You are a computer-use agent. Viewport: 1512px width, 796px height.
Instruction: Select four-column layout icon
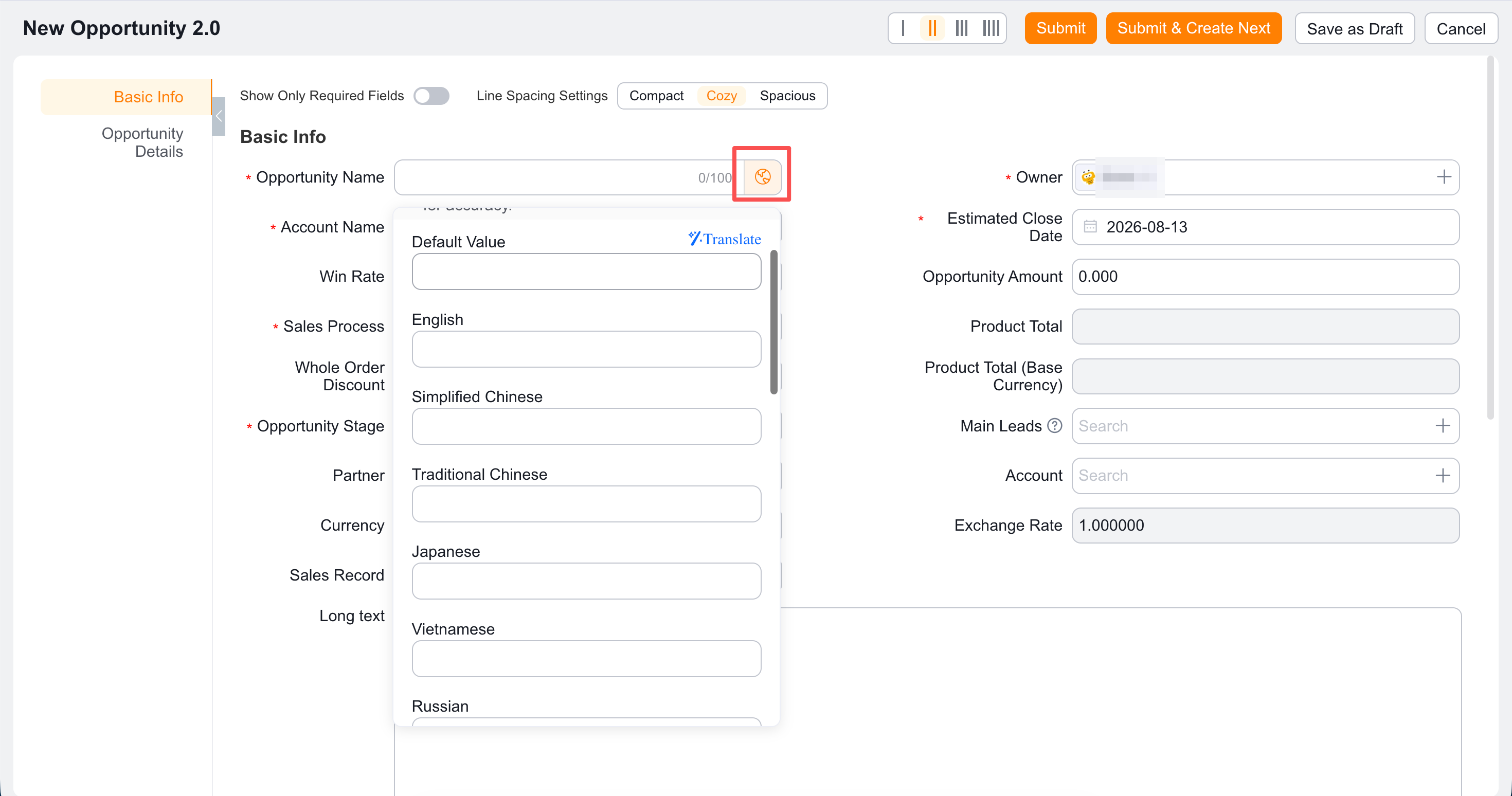[x=991, y=28]
